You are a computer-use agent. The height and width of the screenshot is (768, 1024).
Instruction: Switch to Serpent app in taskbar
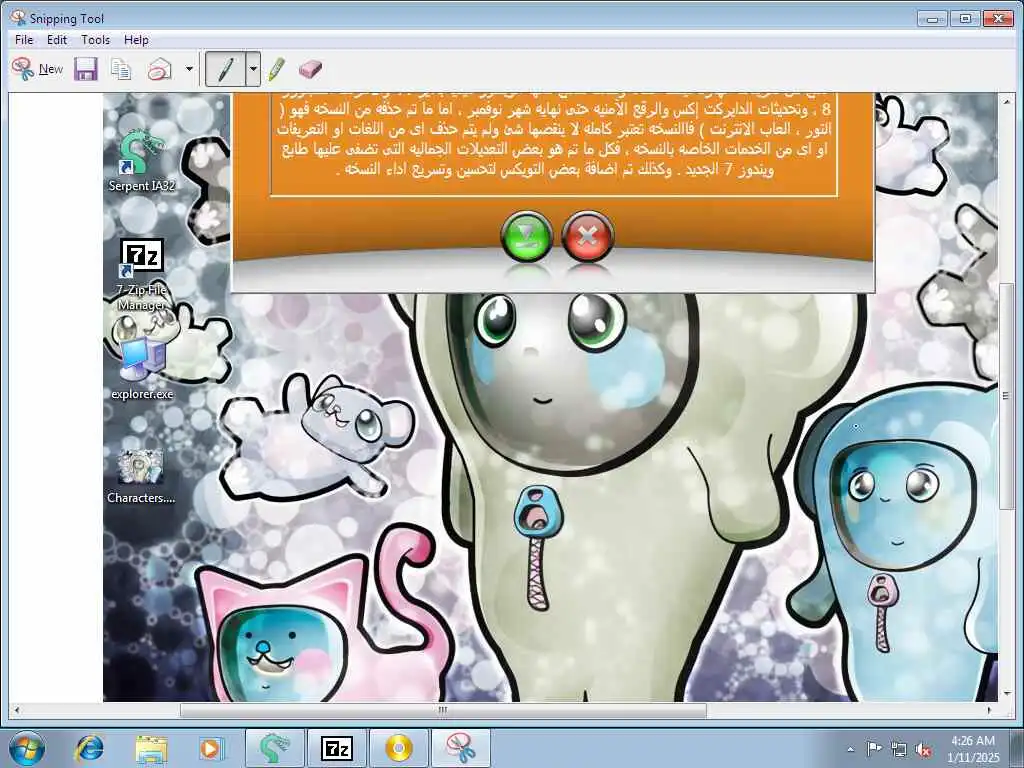[275, 748]
